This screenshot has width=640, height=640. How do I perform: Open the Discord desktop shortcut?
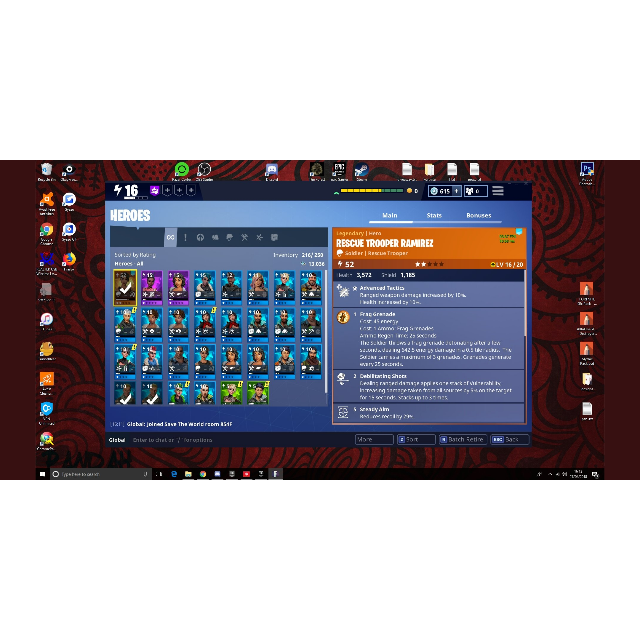click(271, 171)
